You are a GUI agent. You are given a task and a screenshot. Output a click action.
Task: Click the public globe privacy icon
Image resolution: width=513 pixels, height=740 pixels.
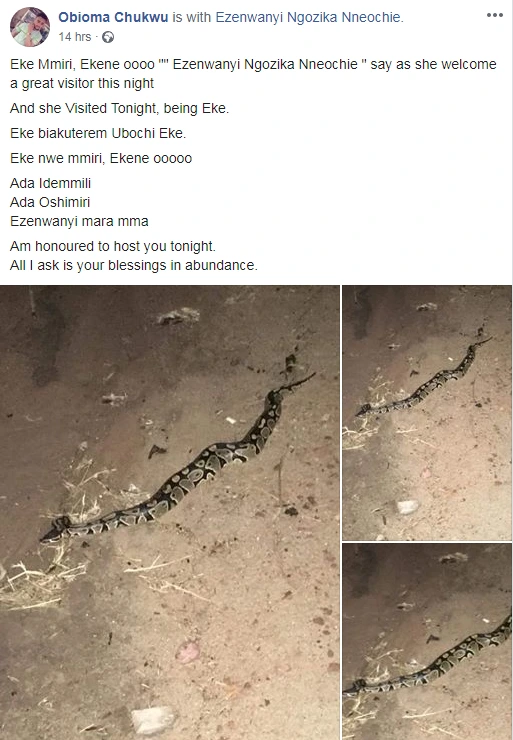pos(108,37)
